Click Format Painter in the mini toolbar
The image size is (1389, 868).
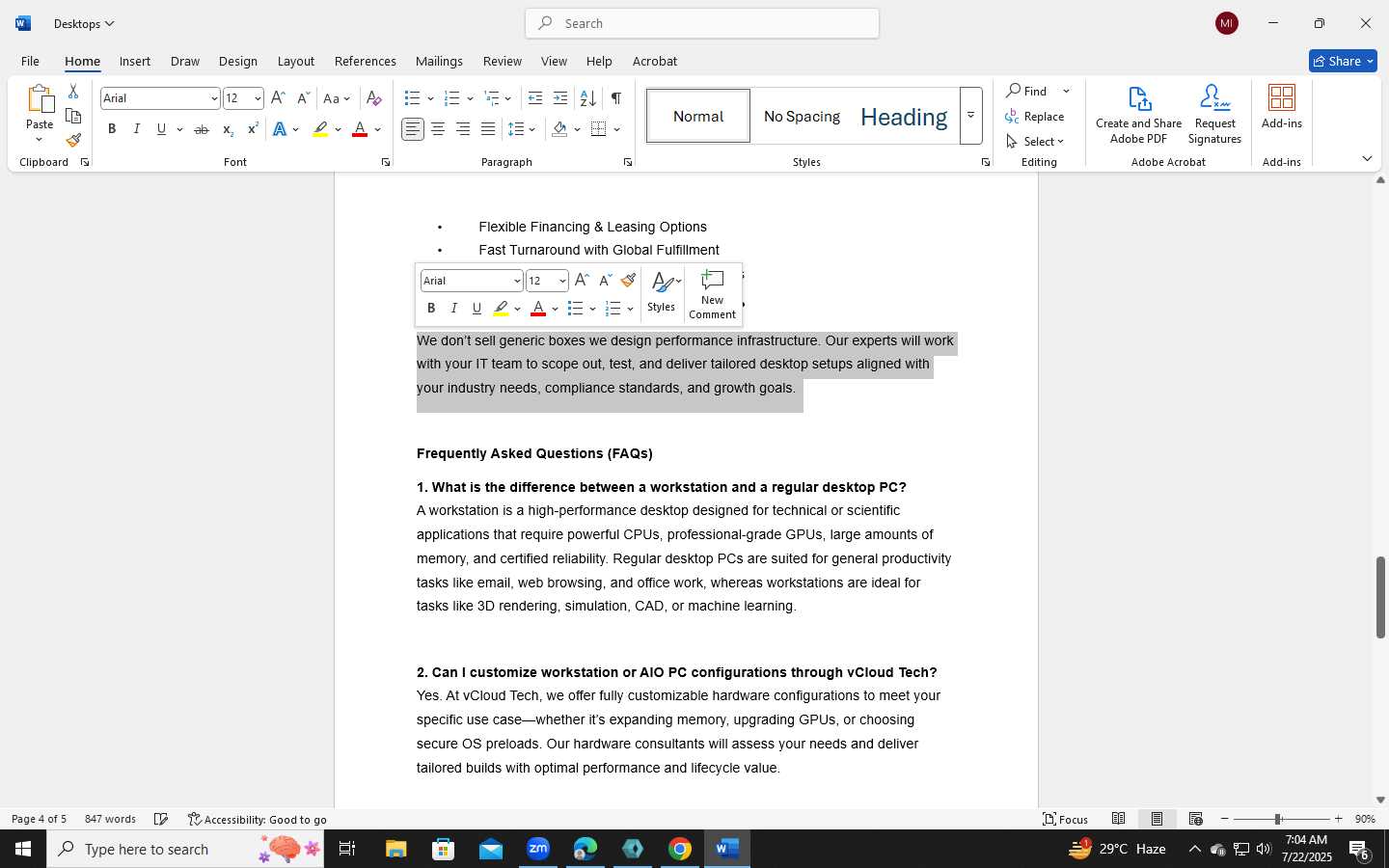pos(628,280)
